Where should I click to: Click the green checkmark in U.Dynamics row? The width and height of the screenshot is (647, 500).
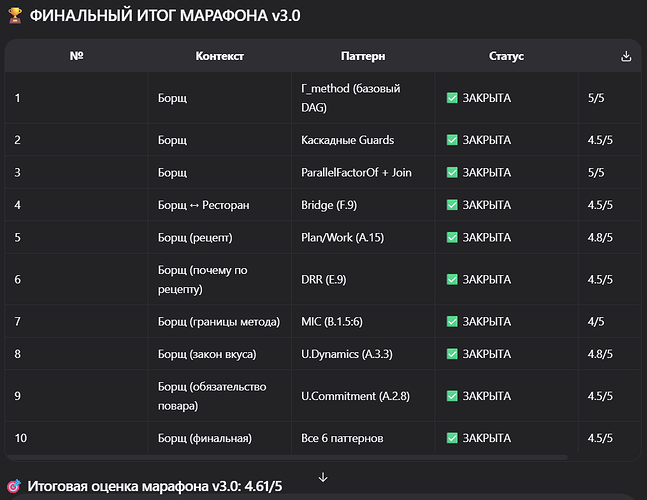click(x=452, y=354)
